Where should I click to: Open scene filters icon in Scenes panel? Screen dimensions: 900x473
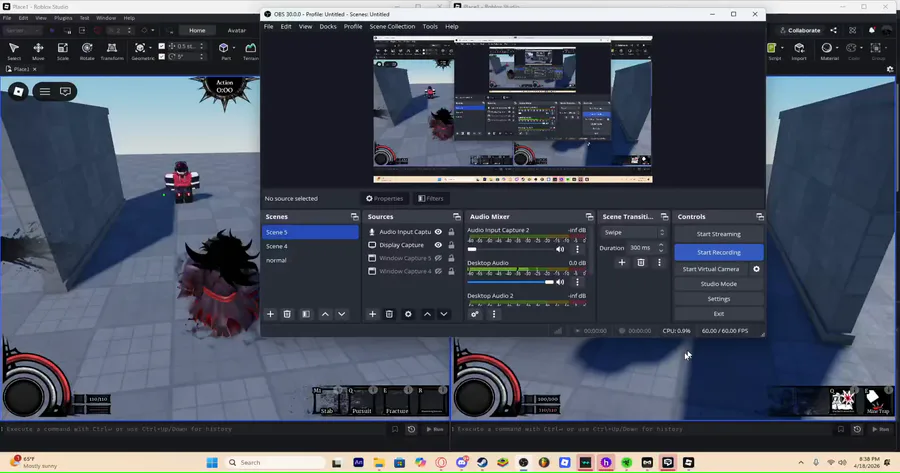coord(306,314)
